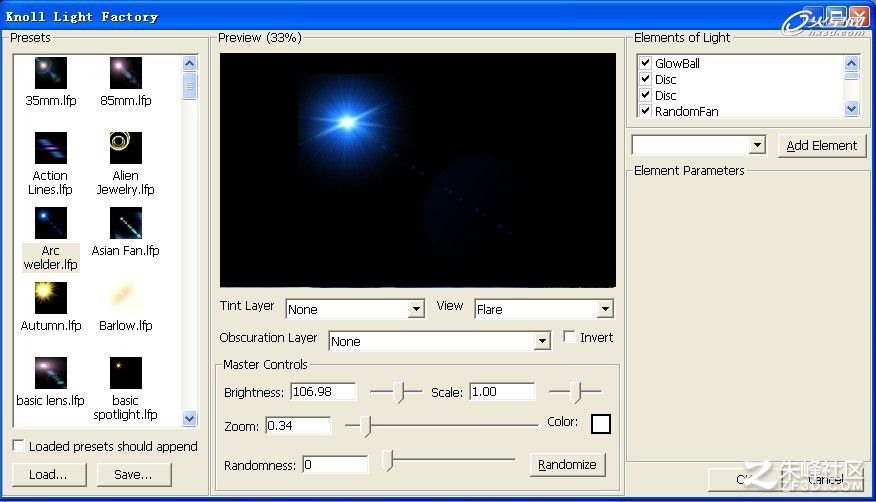Click the Load... button
This screenshot has height=502, width=876.
click(x=49, y=475)
